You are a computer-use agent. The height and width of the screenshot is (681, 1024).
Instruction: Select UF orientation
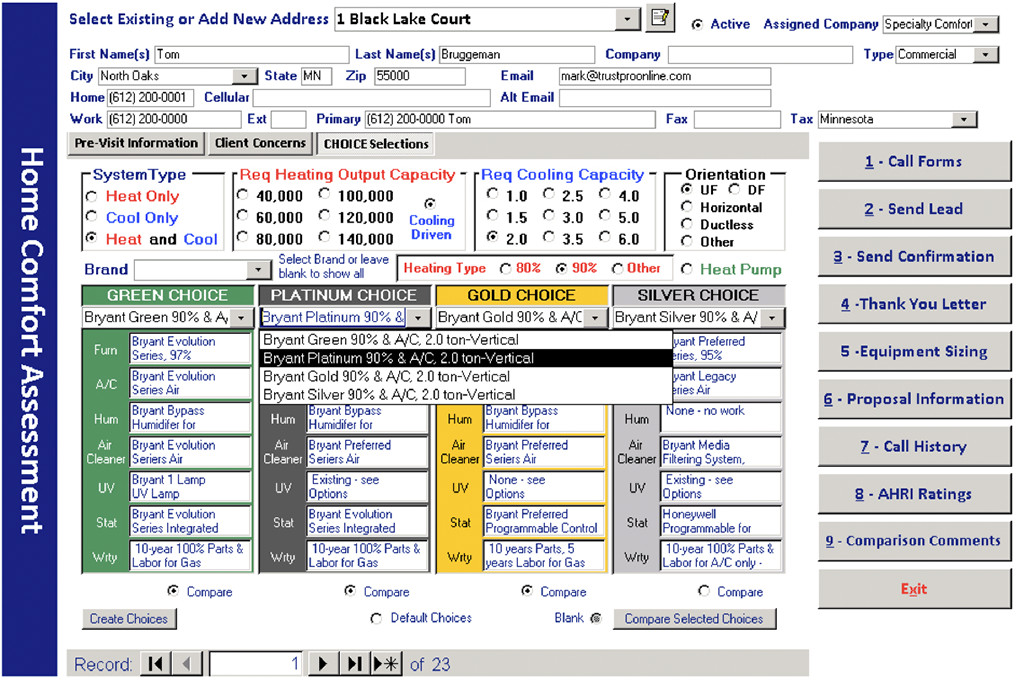coord(686,189)
